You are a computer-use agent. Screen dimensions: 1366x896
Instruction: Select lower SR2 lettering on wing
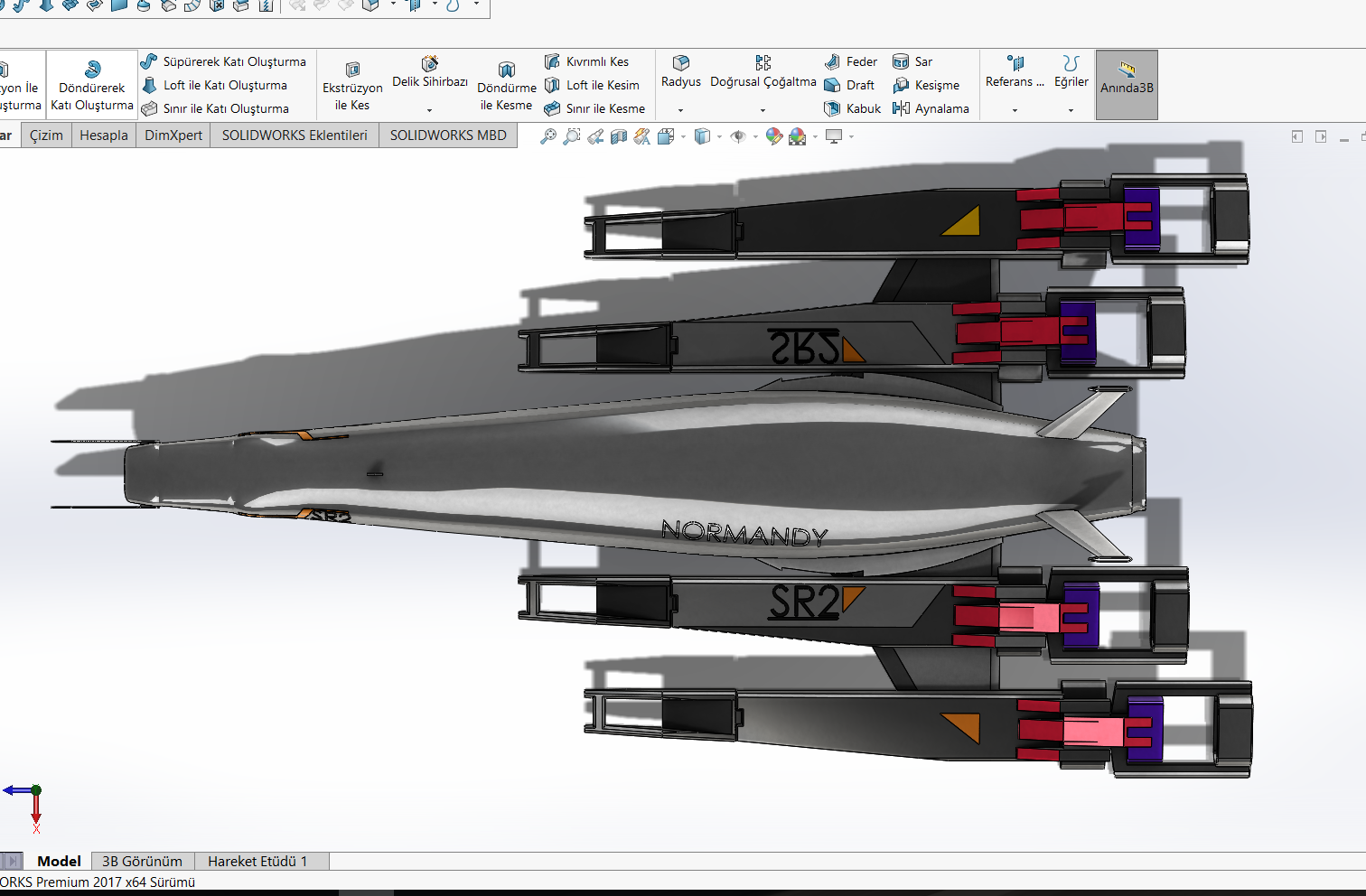(805, 602)
